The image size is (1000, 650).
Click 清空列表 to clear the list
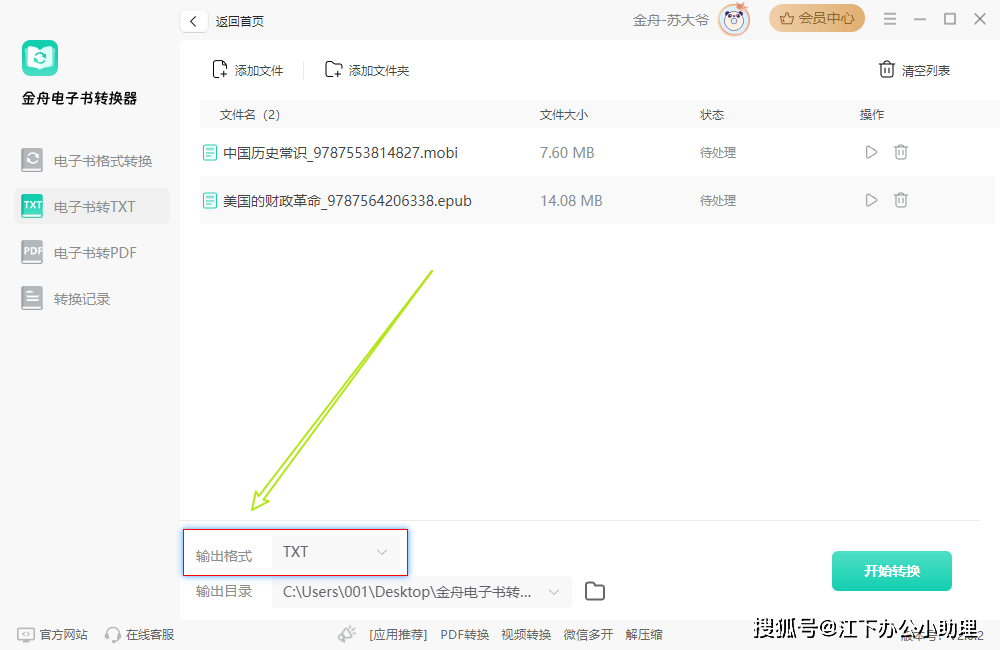click(915, 70)
